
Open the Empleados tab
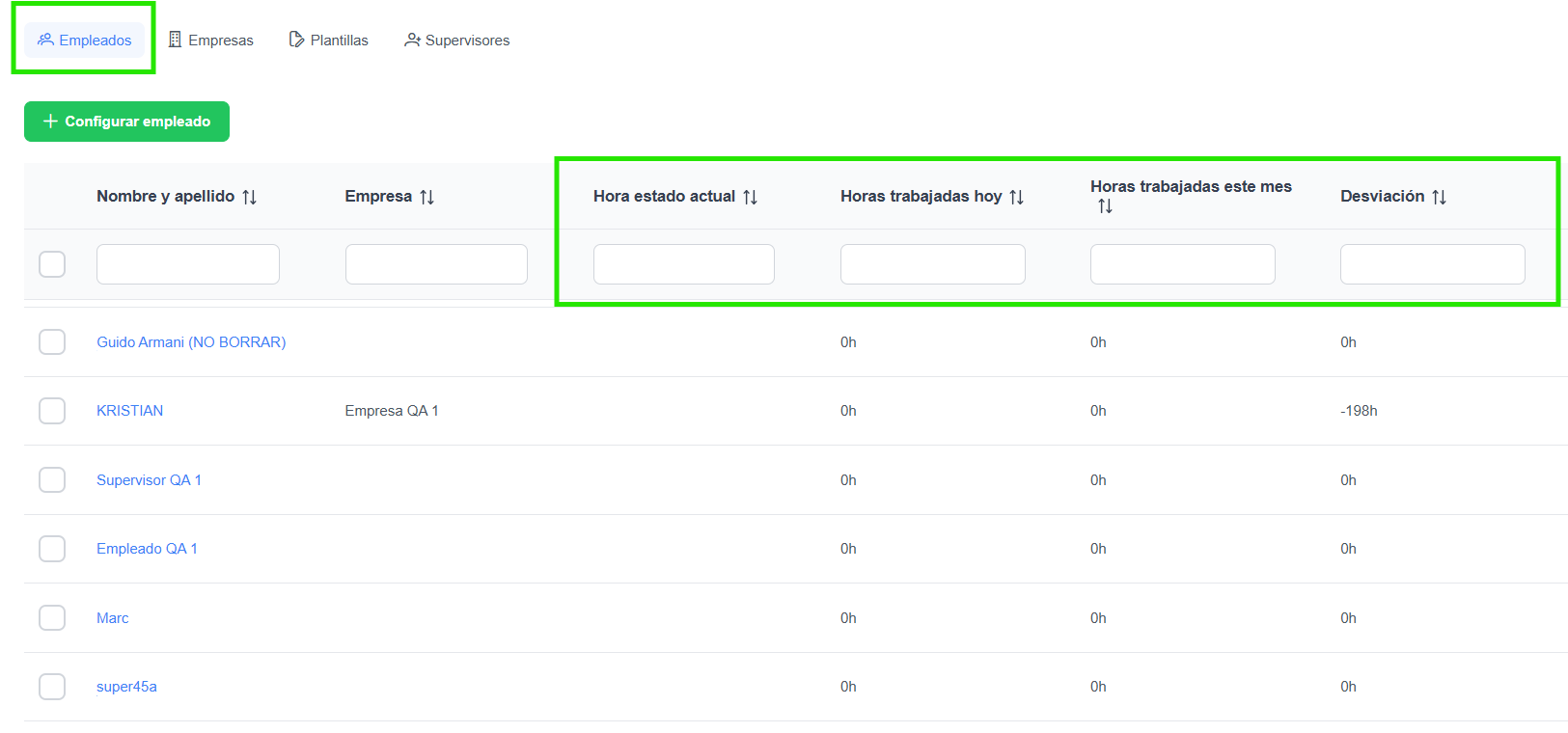pyautogui.click(x=85, y=41)
